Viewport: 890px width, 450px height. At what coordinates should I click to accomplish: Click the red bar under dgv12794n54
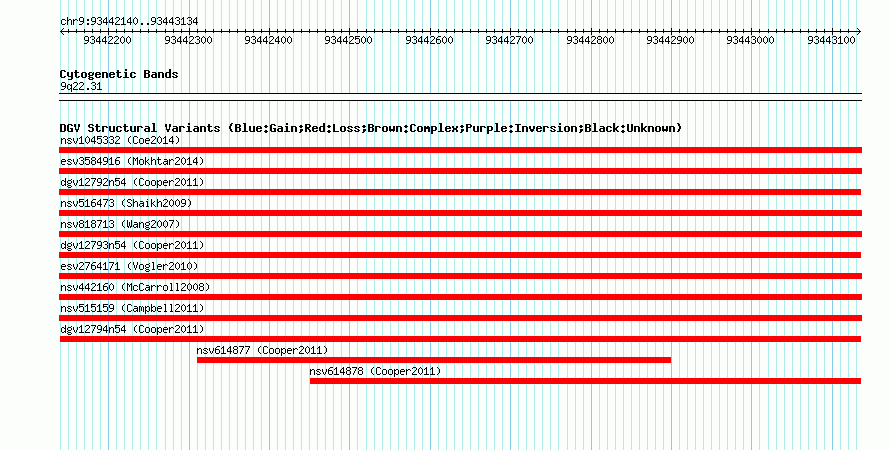460,339
